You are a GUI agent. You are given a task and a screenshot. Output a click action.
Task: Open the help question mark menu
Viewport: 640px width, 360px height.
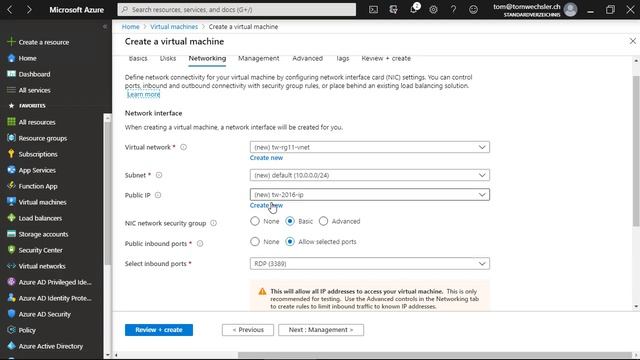point(453,9)
